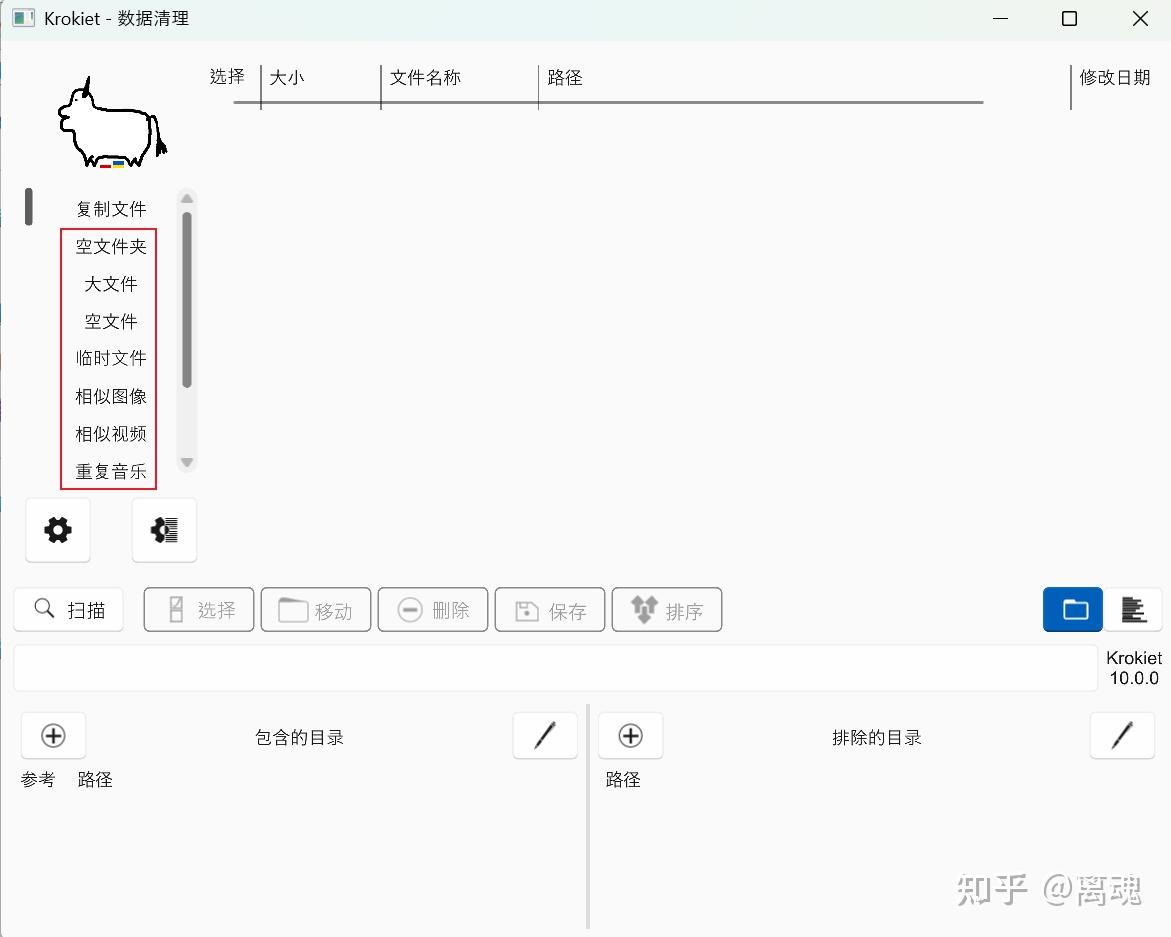This screenshot has width=1171, height=937.
Task: Add an excluded directory with plus icon
Action: coord(630,736)
